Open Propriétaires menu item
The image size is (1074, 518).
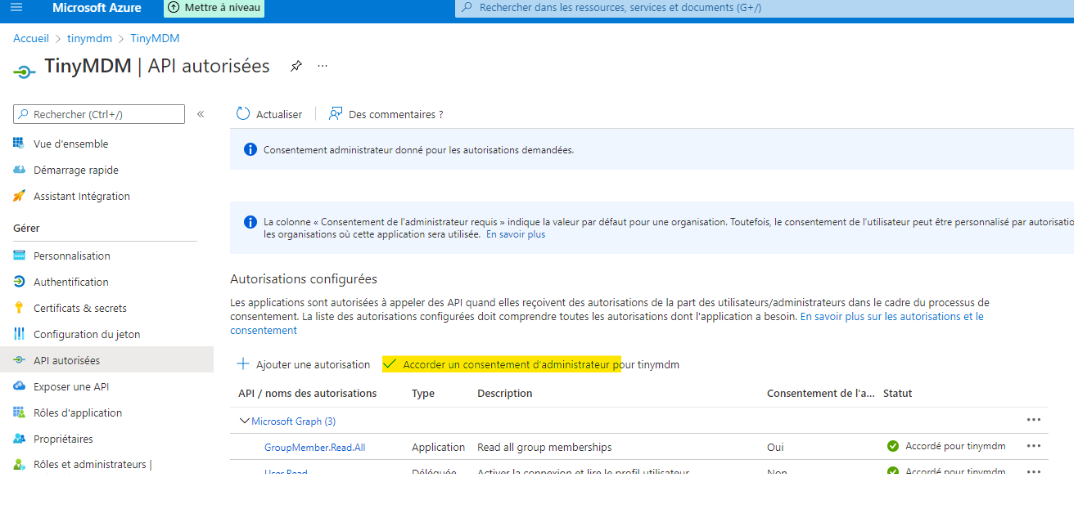(x=63, y=439)
